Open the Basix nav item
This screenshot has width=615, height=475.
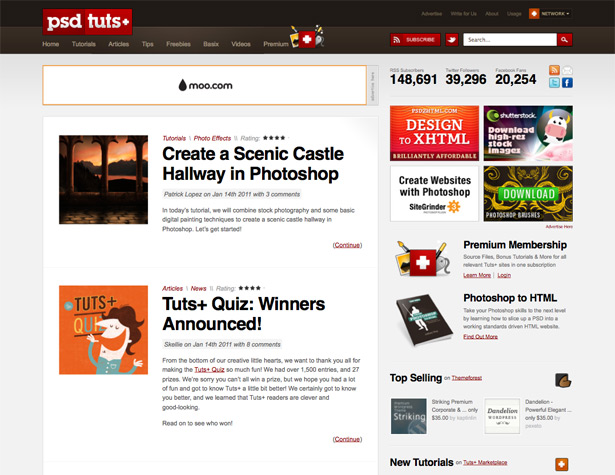[211, 44]
